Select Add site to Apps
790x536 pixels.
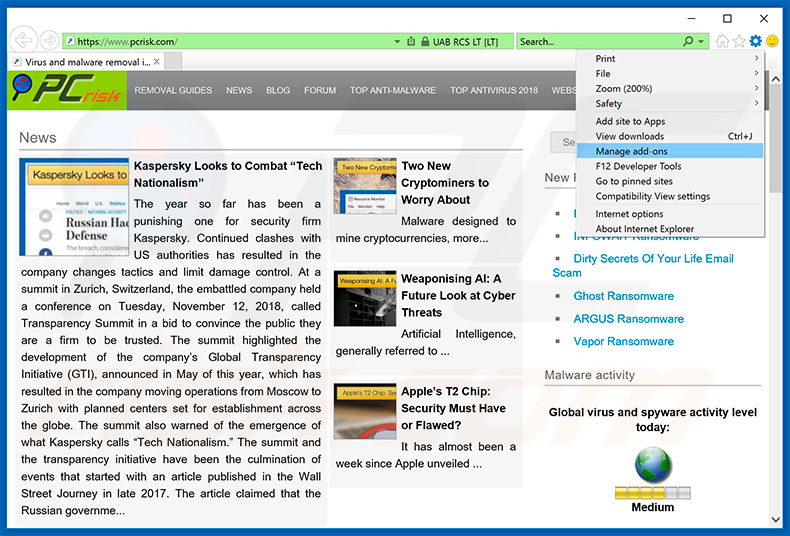(x=670, y=121)
